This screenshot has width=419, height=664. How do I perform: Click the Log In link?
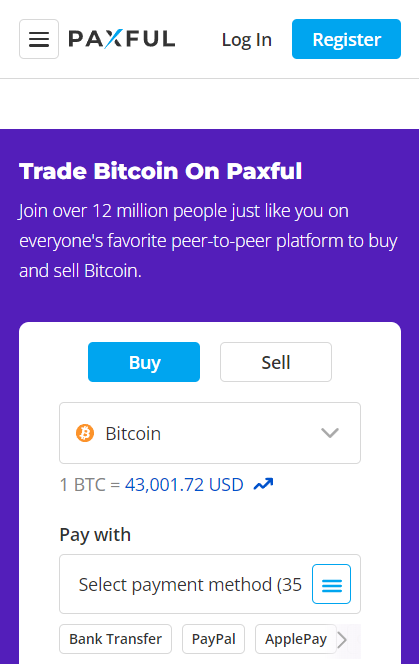[x=247, y=39]
